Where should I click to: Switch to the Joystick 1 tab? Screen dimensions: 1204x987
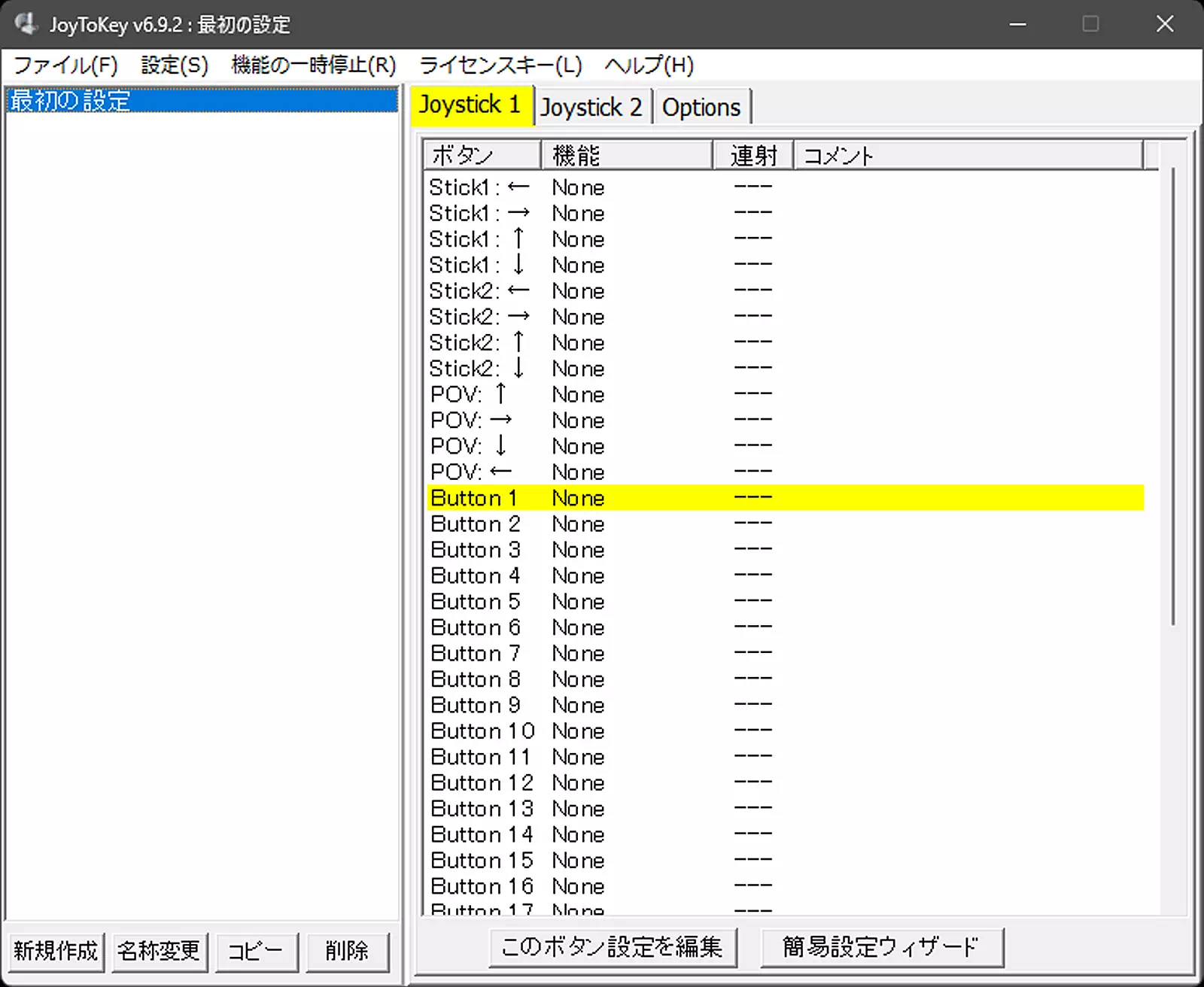coord(471,105)
